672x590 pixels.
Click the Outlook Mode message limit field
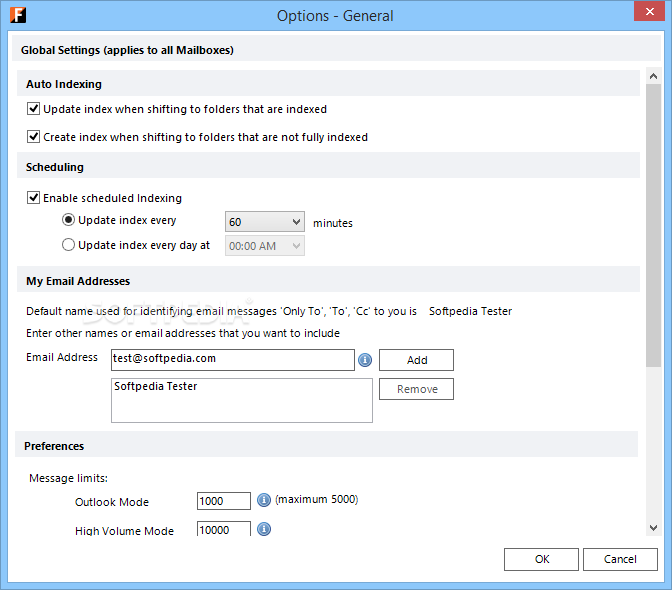coord(224,501)
